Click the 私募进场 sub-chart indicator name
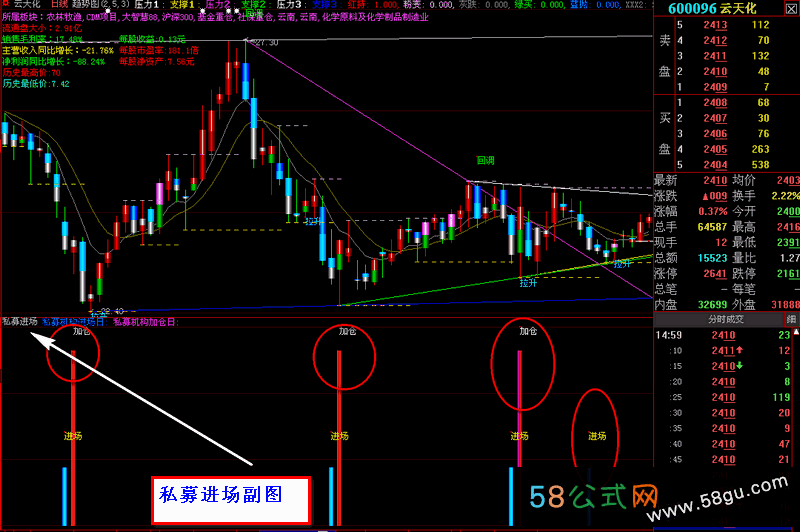 pos(20,321)
